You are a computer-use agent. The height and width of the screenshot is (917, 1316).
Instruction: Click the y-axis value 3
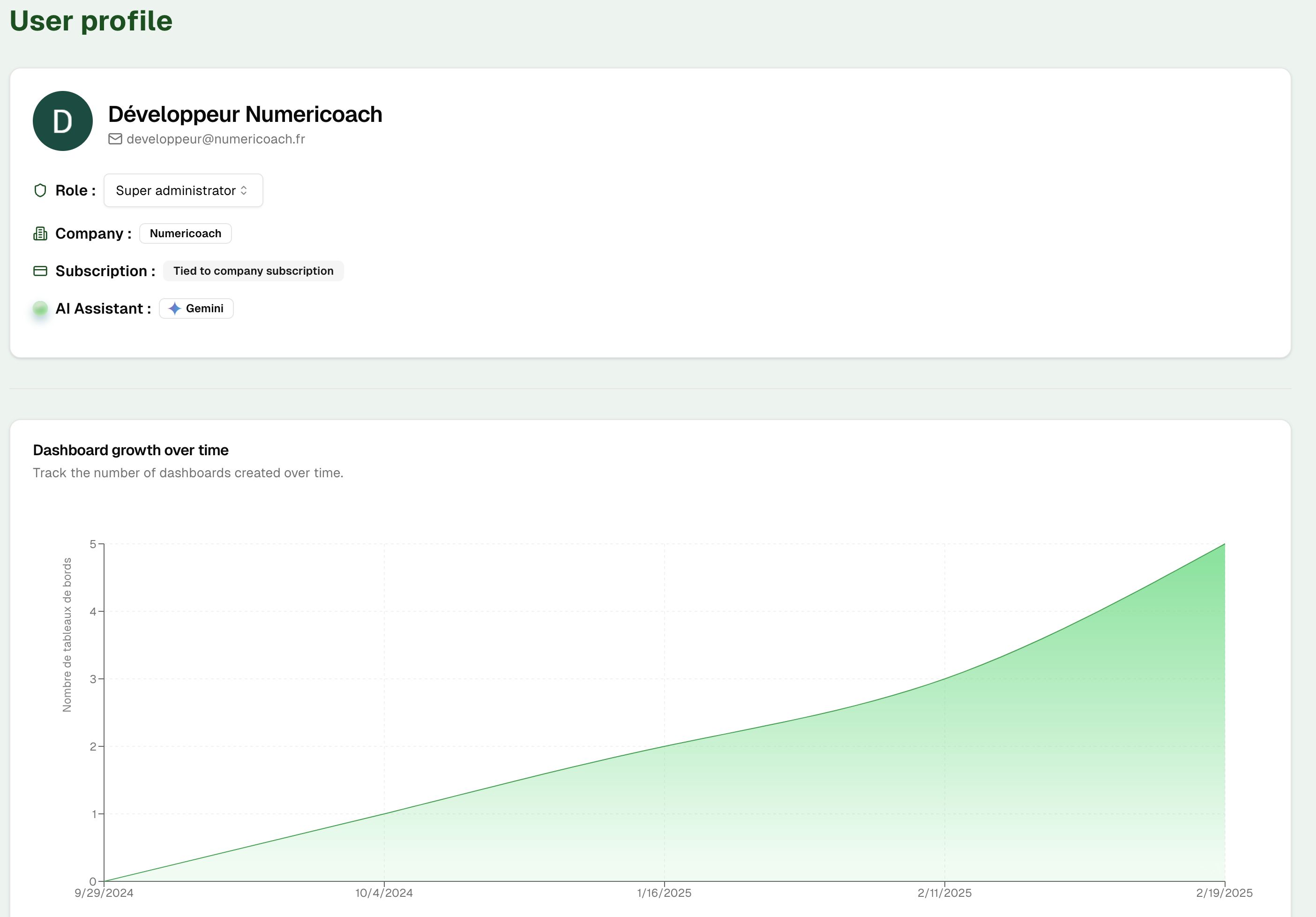pyautogui.click(x=93, y=679)
